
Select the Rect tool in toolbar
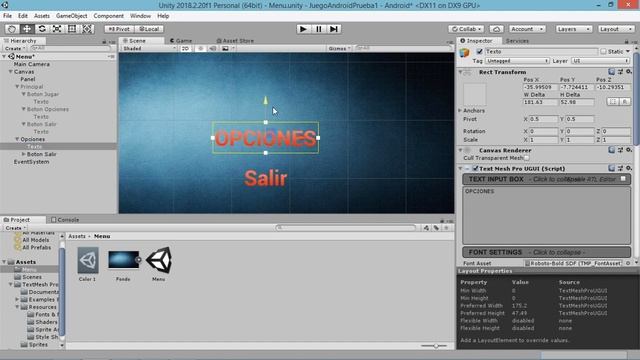(72, 29)
